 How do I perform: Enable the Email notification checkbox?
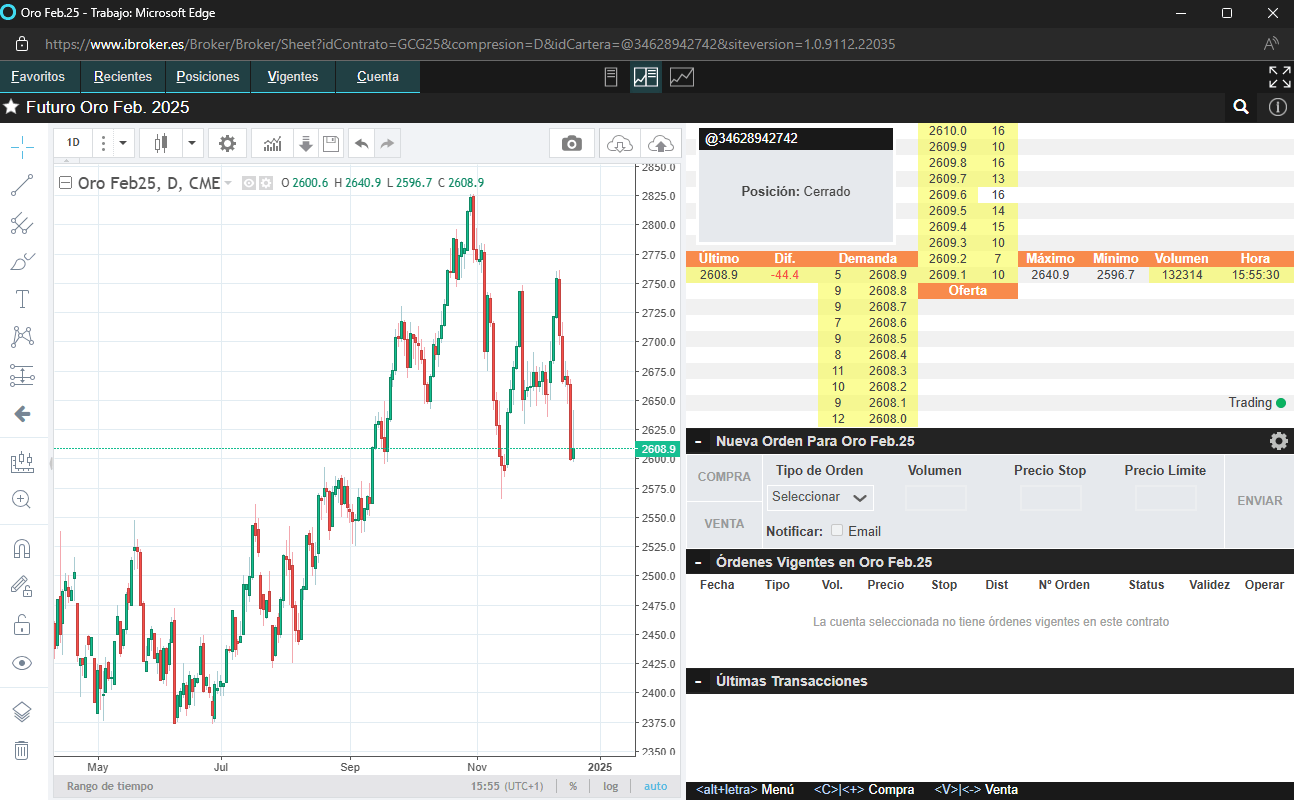(838, 531)
